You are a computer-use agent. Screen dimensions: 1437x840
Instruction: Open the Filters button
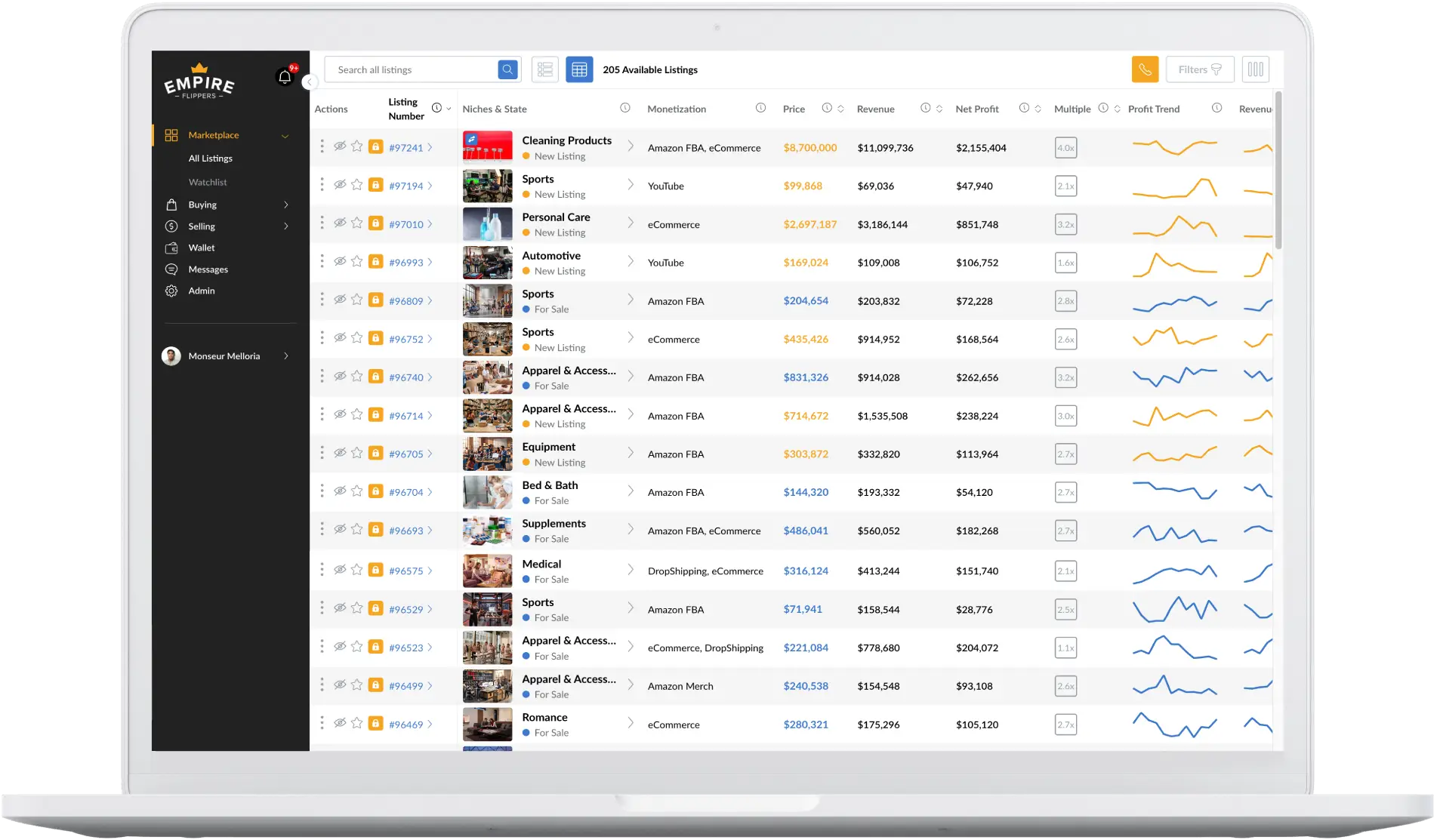1200,69
